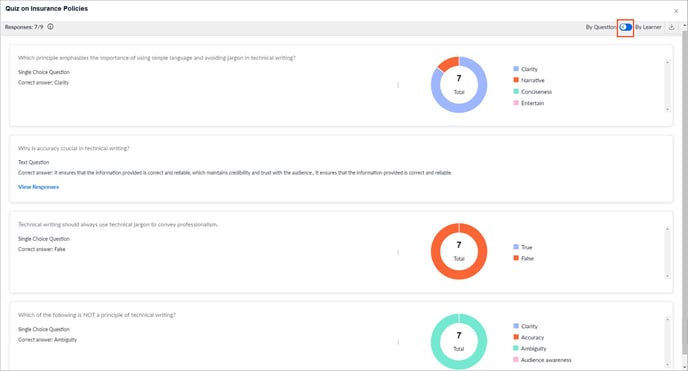
Task: Click the 'Quiz on Insurance Policies' title
Action: [x=47, y=8]
